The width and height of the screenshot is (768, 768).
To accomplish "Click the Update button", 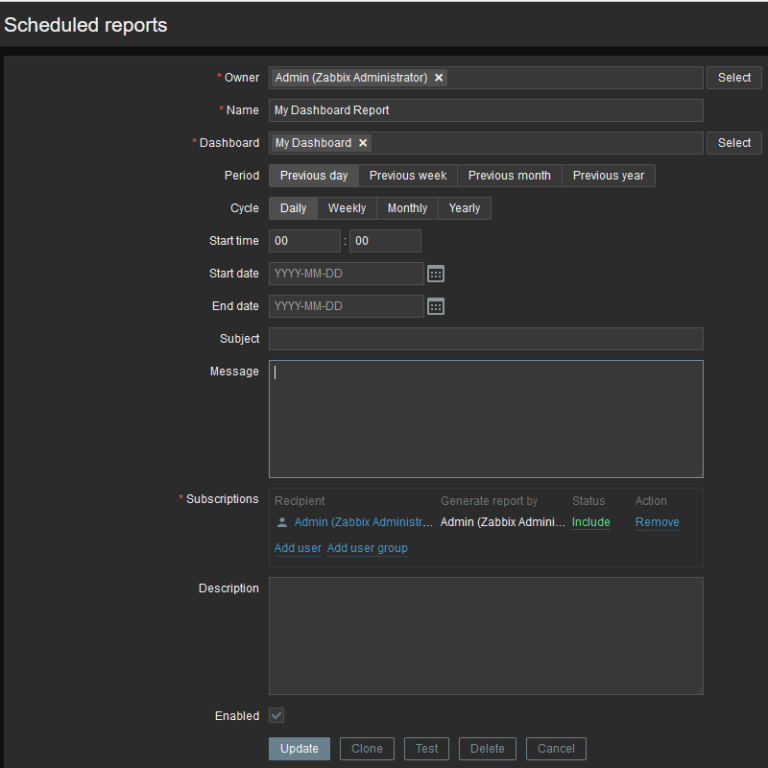I will tap(299, 749).
